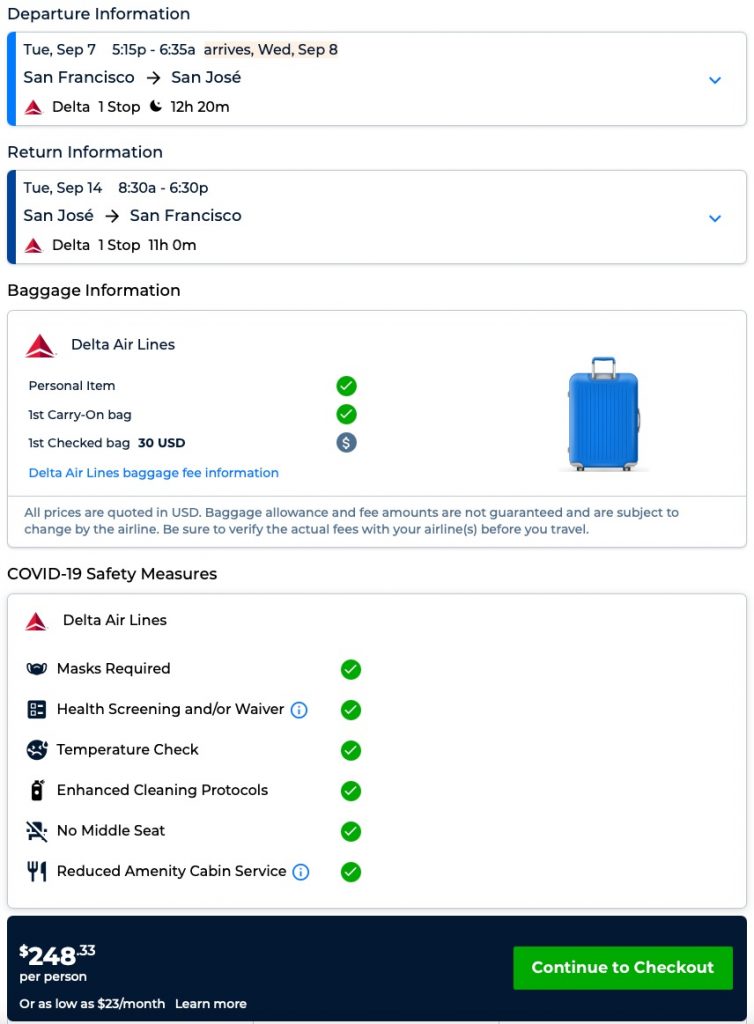Expand the return flight details chevron
The width and height of the screenshot is (754, 1024).
tap(715, 218)
